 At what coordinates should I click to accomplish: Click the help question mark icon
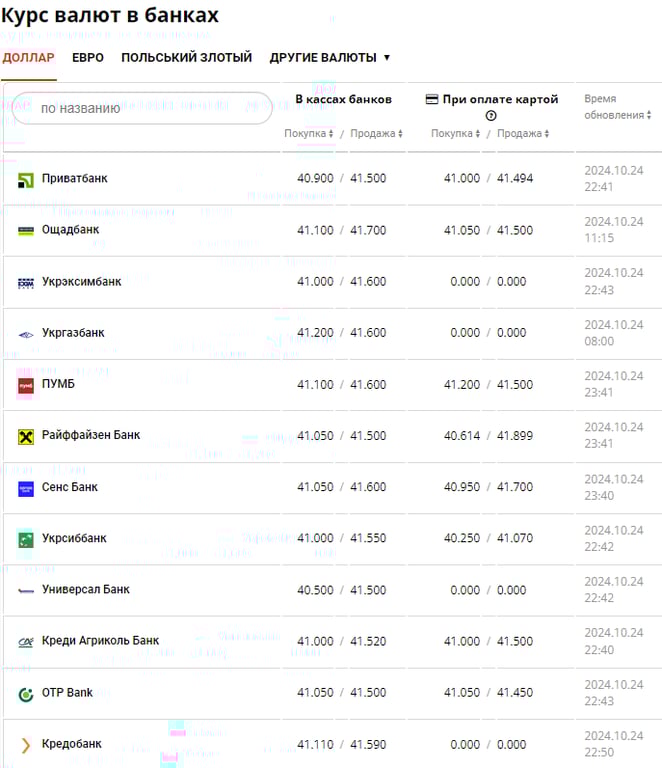tap(491, 116)
